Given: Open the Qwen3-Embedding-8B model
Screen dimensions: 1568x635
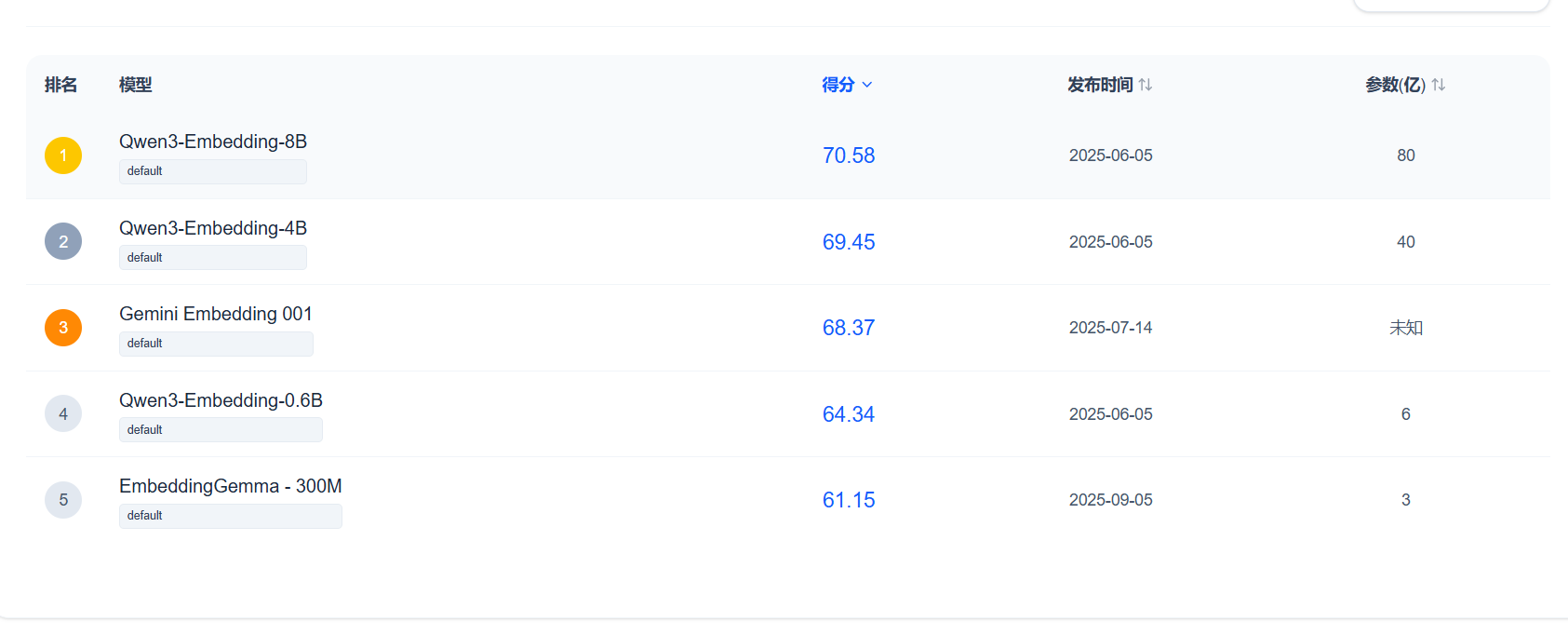Looking at the screenshot, I should click(213, 142).
